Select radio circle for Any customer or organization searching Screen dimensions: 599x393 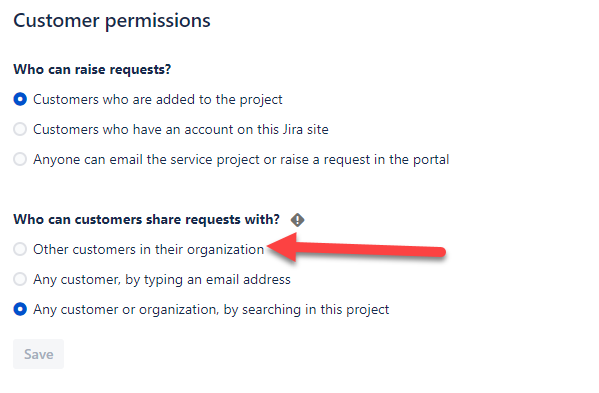click(20, 309)
